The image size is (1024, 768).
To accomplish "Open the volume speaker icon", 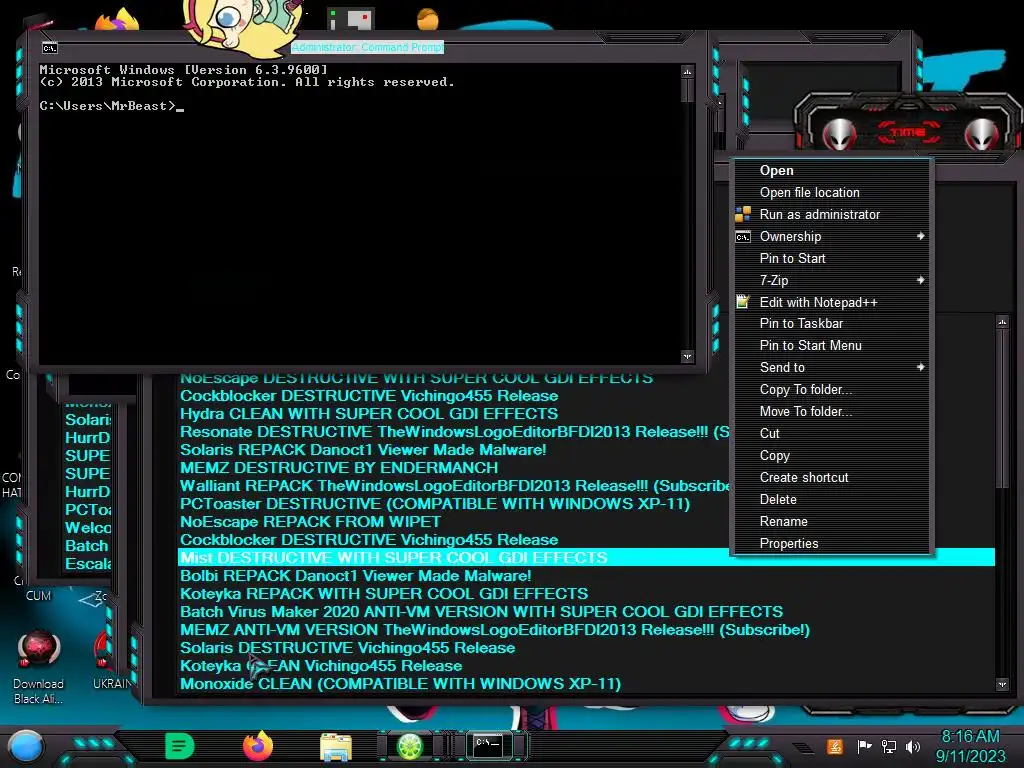I will tap(912, 746).
